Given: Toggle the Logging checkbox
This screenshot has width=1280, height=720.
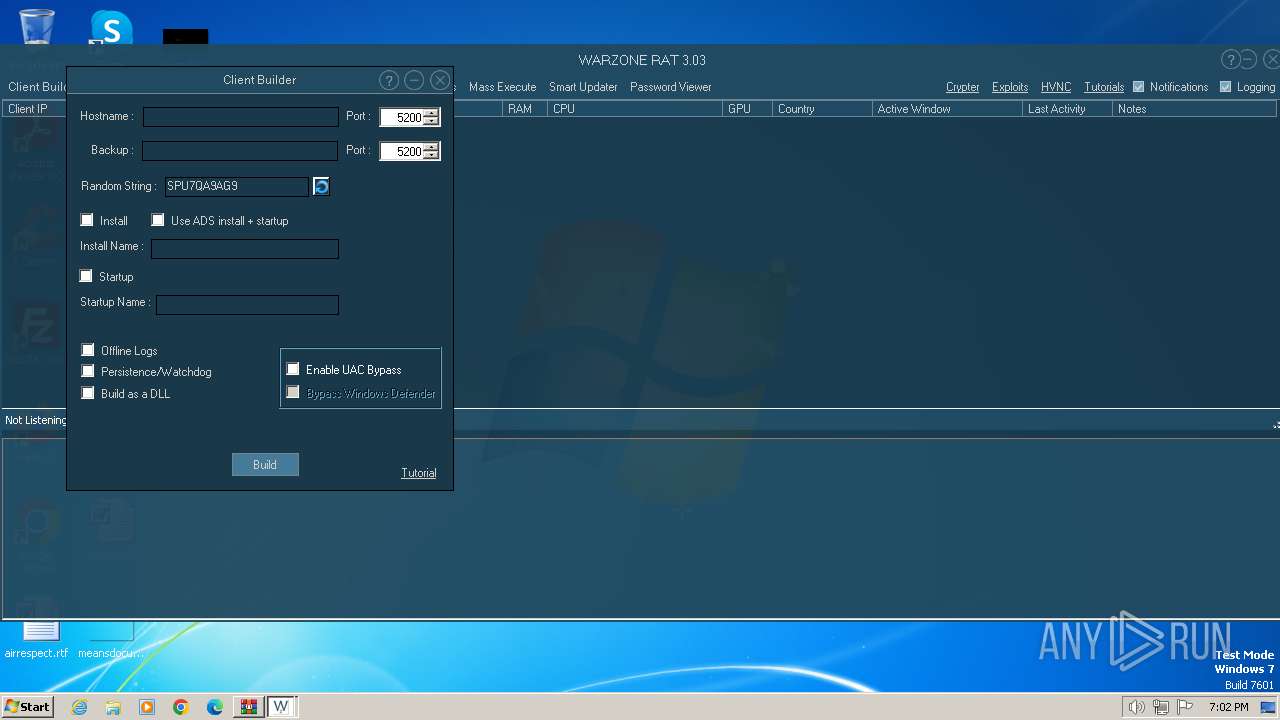Looking at the screenshot, I should pyautogui.click(x=1225, y=87).
